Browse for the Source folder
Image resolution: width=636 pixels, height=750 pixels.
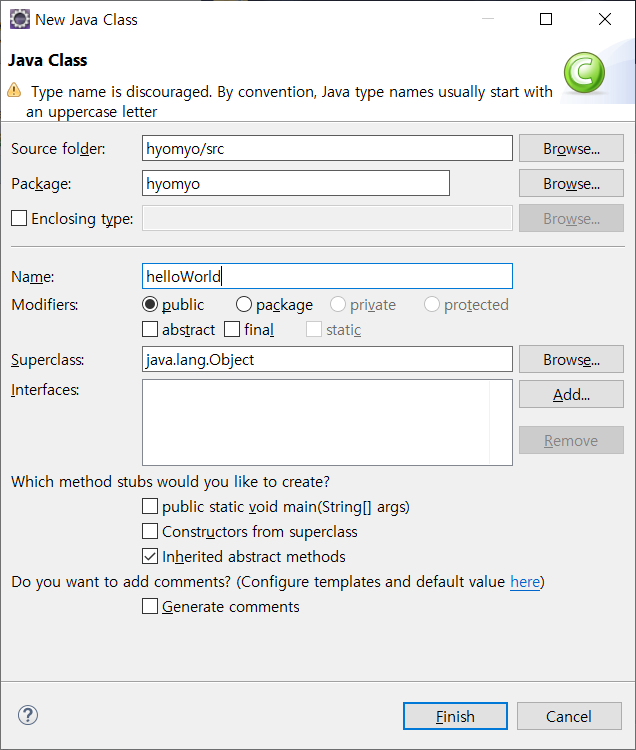pos(571,148)
